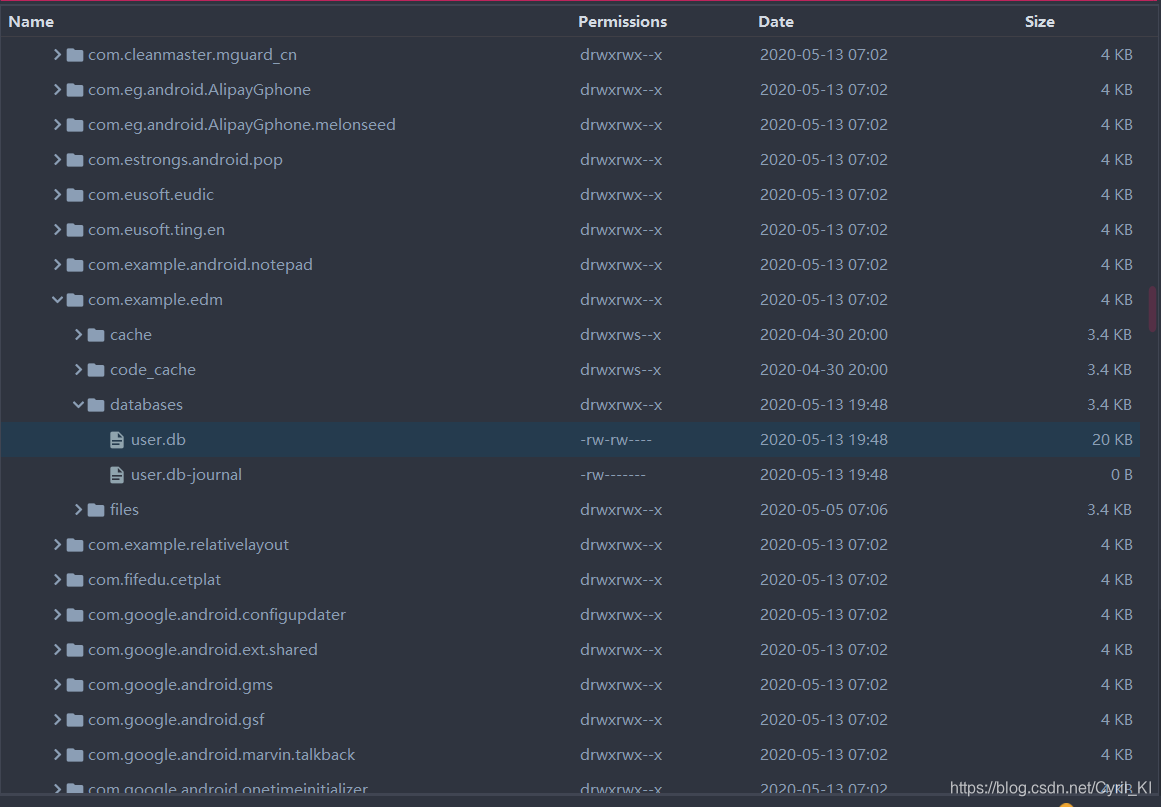Click files folder date 2020-05-05 07:06
This screenshot has width=1161, height=807.
[x=823, y=509]
